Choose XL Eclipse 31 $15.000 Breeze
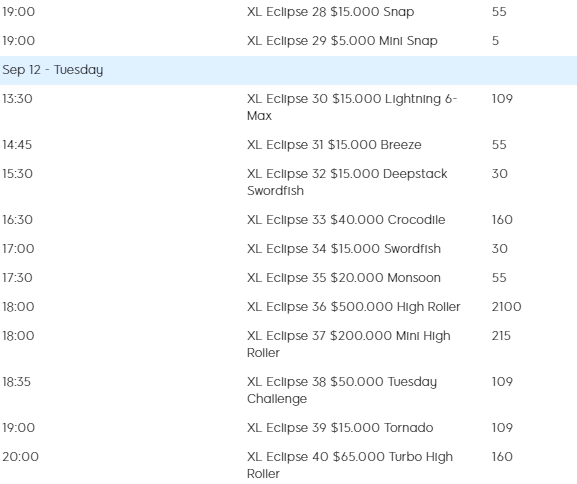 334,145
